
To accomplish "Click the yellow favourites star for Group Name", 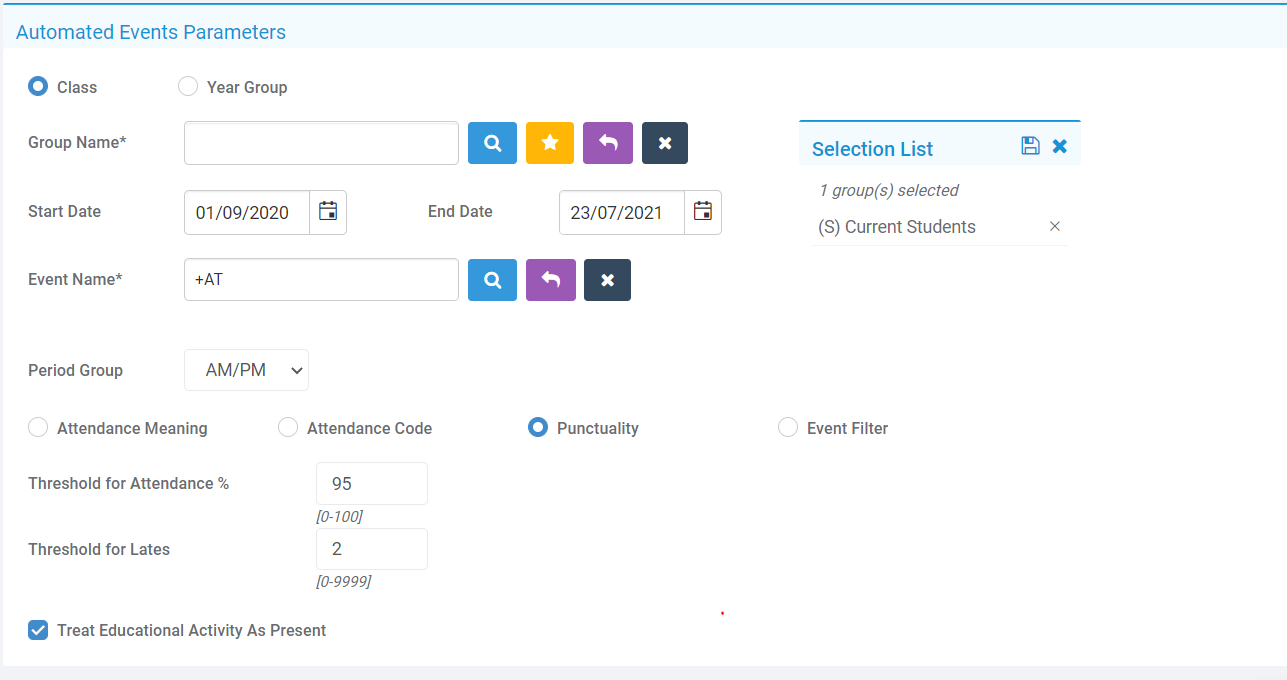I will pyautogui.click(x=549, y=143).
